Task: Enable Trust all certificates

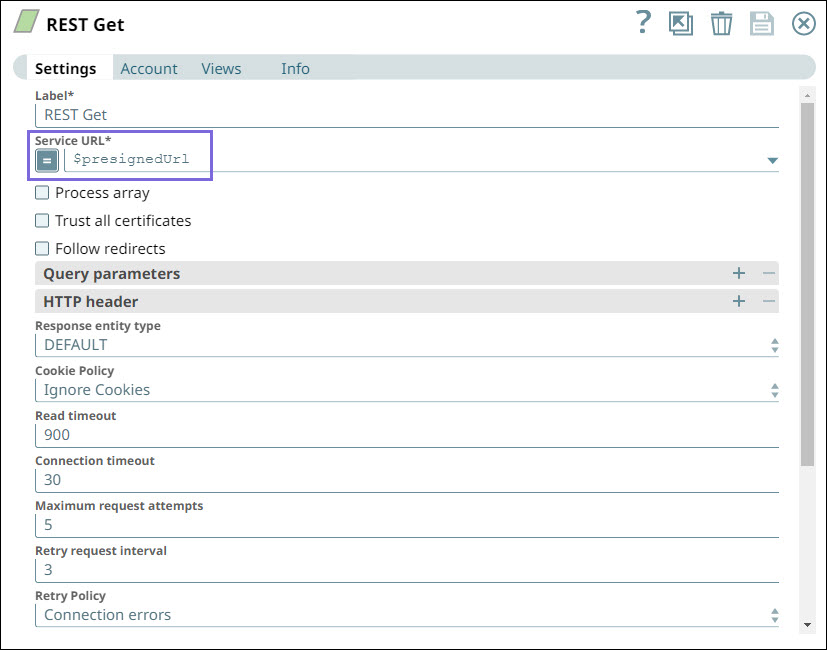Action: [x=42, y=221]
